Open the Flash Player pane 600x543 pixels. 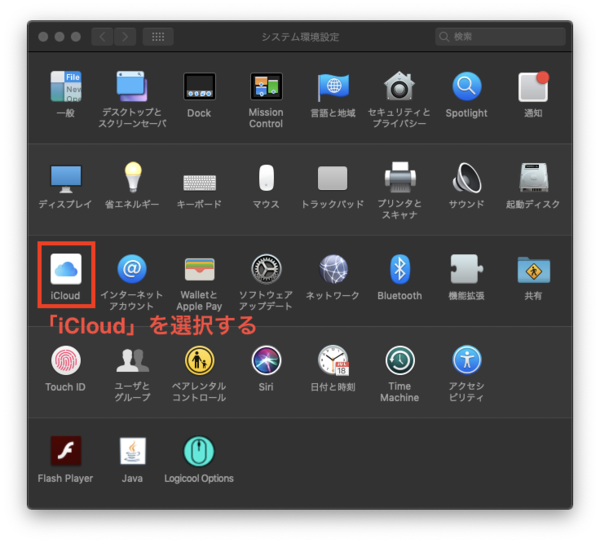click(x=66, y=452)
